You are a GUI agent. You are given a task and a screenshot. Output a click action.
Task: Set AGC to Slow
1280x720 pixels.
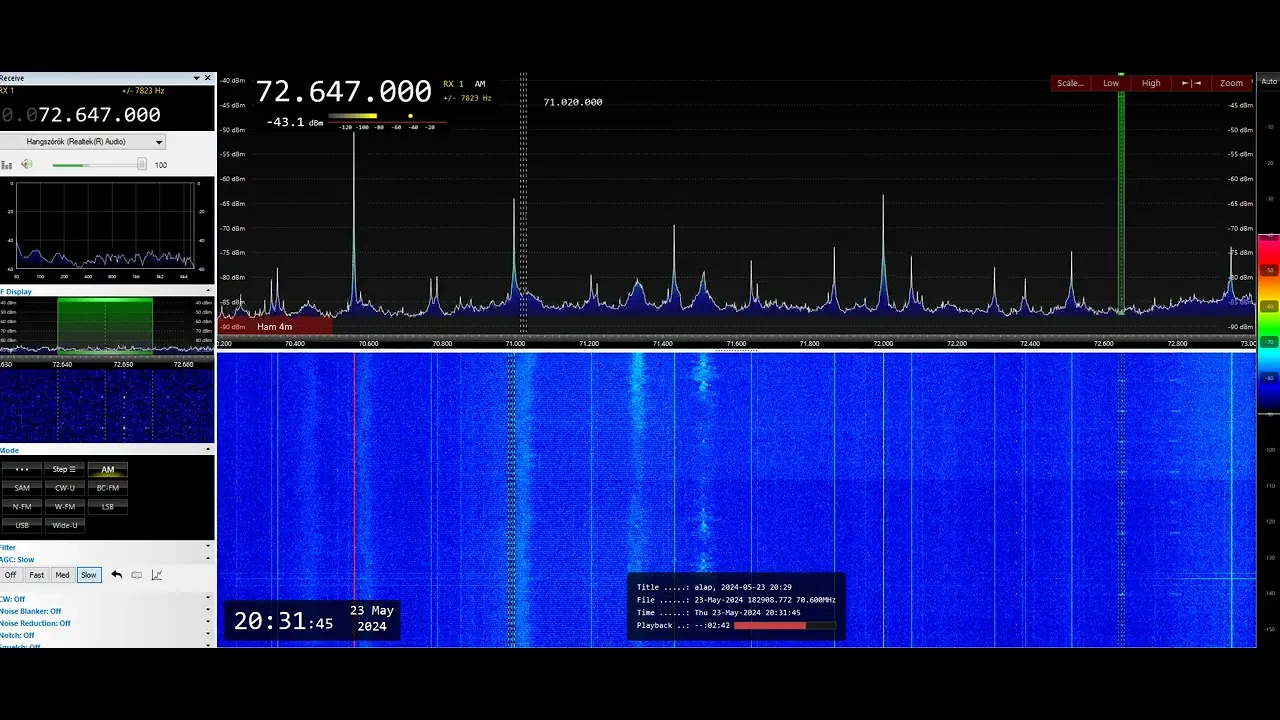click(89, 575)
